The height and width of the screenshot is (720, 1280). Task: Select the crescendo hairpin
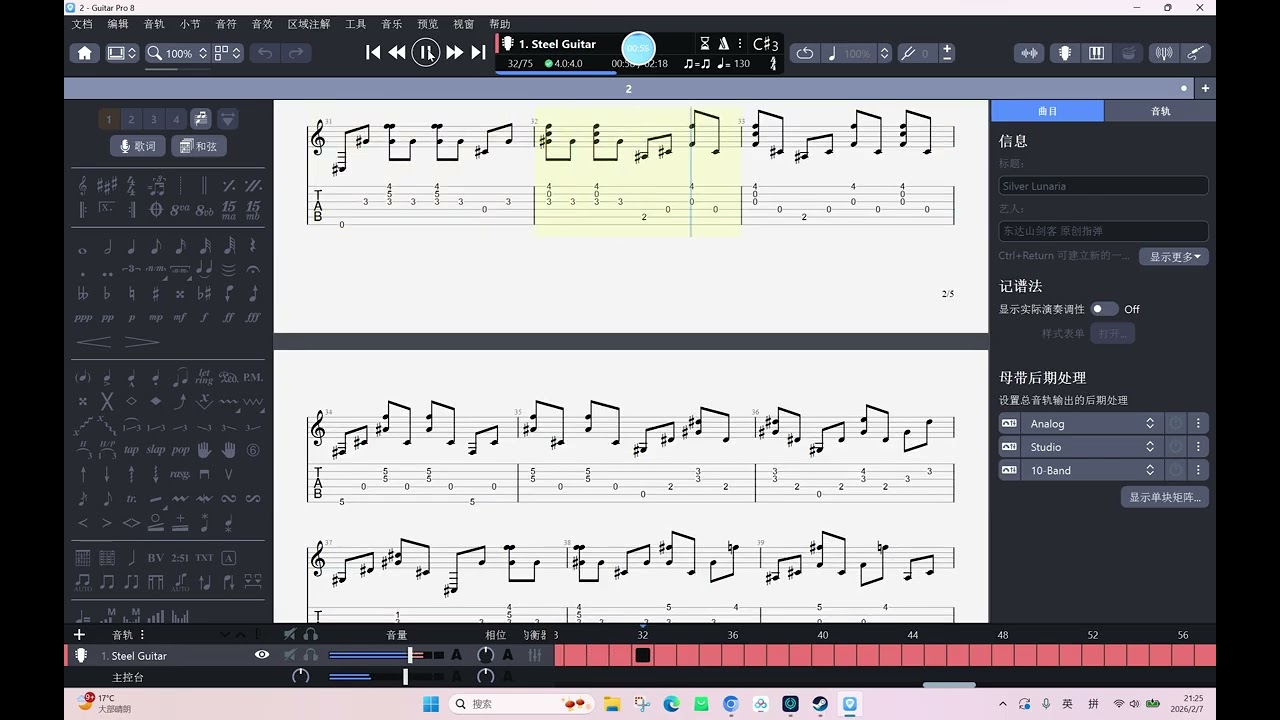pos(94,342)
